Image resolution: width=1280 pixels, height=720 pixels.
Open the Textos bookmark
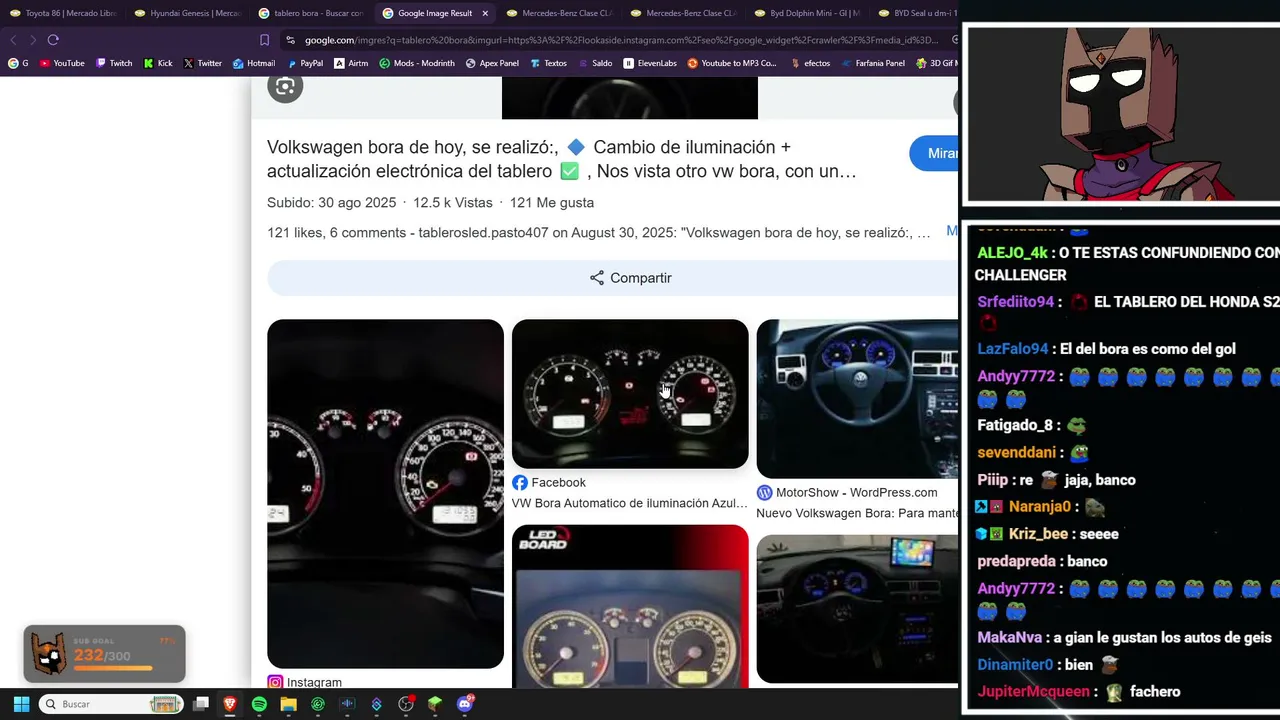click(549, 63)
